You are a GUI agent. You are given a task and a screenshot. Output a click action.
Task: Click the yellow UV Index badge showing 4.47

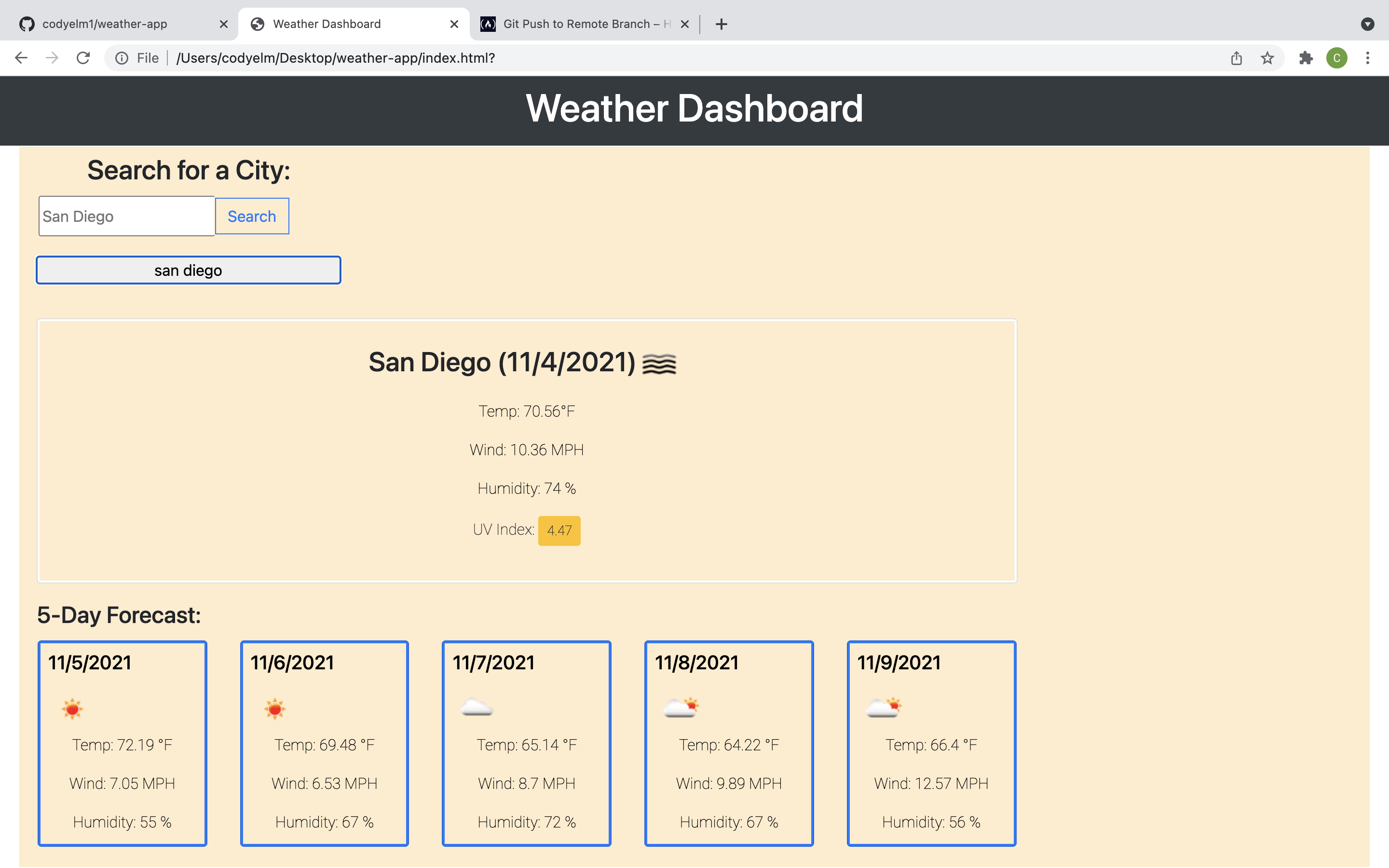559,530
